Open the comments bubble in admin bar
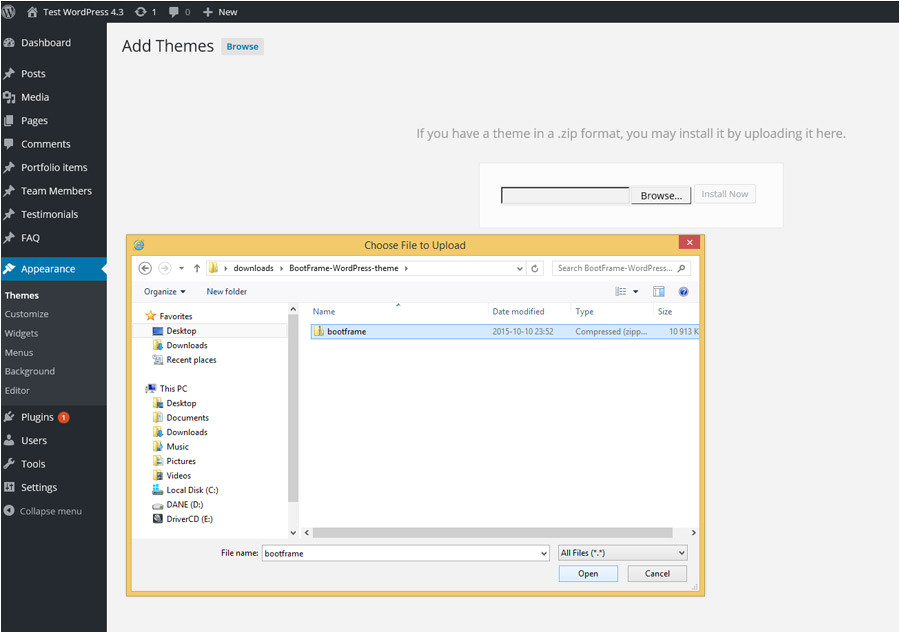 179,11
